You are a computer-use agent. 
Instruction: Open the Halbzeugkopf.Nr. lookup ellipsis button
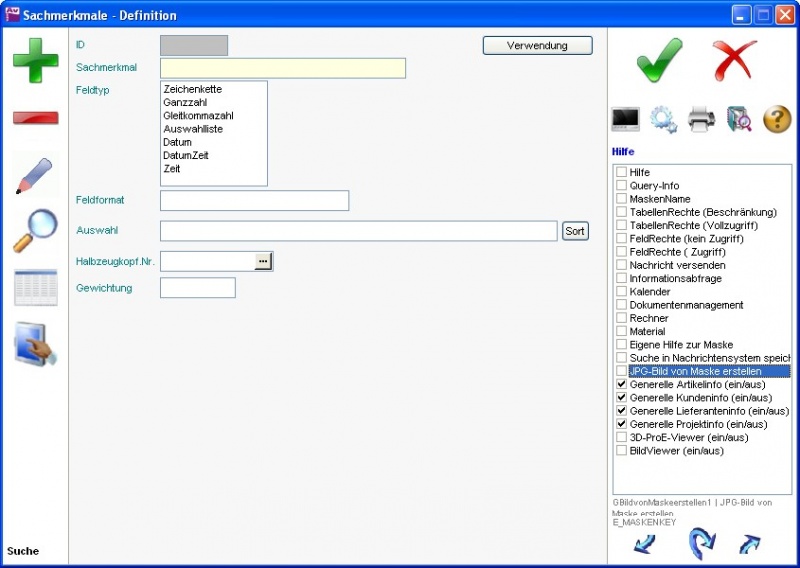[263, 261]
